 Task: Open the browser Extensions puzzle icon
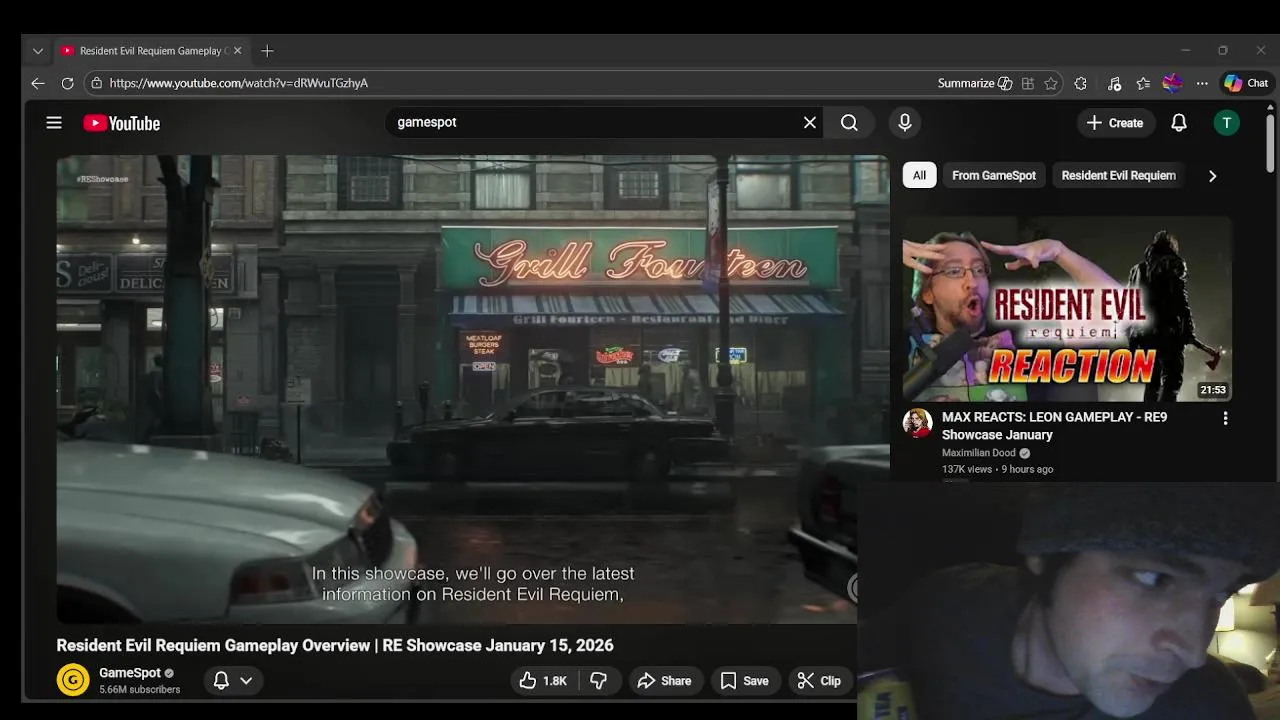(1080, 83)
